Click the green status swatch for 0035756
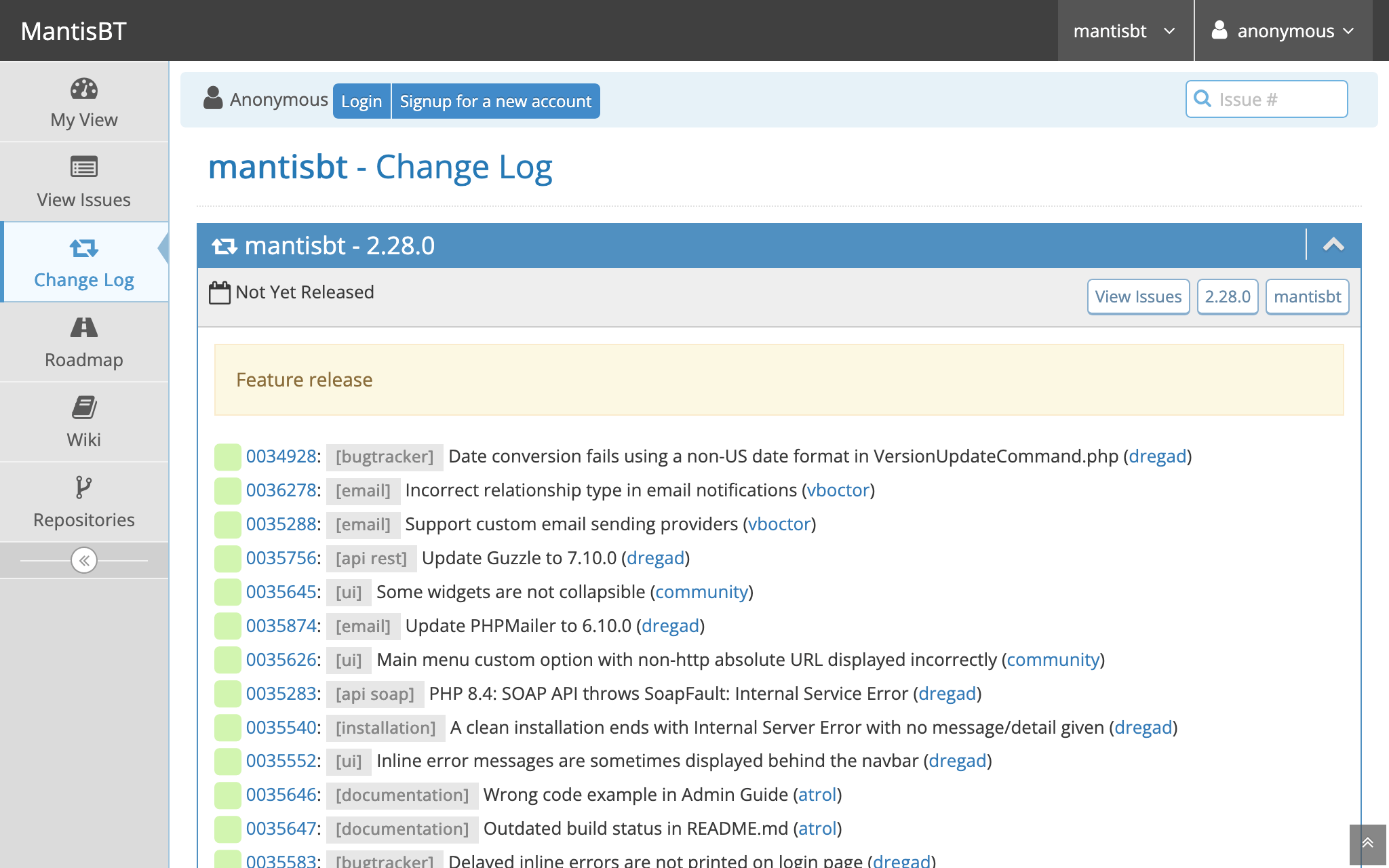 coord(228,558)
